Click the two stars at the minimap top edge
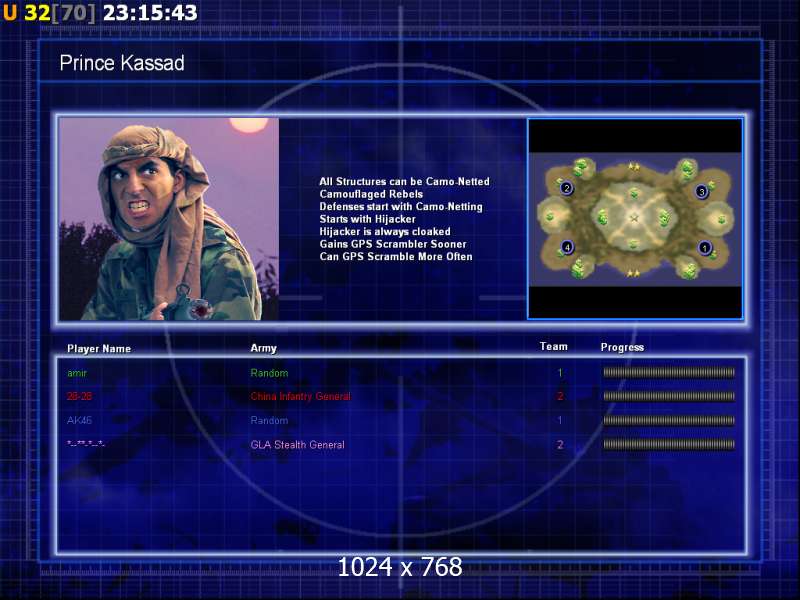This screenshot has height=600, width=800. pos(634,166)
